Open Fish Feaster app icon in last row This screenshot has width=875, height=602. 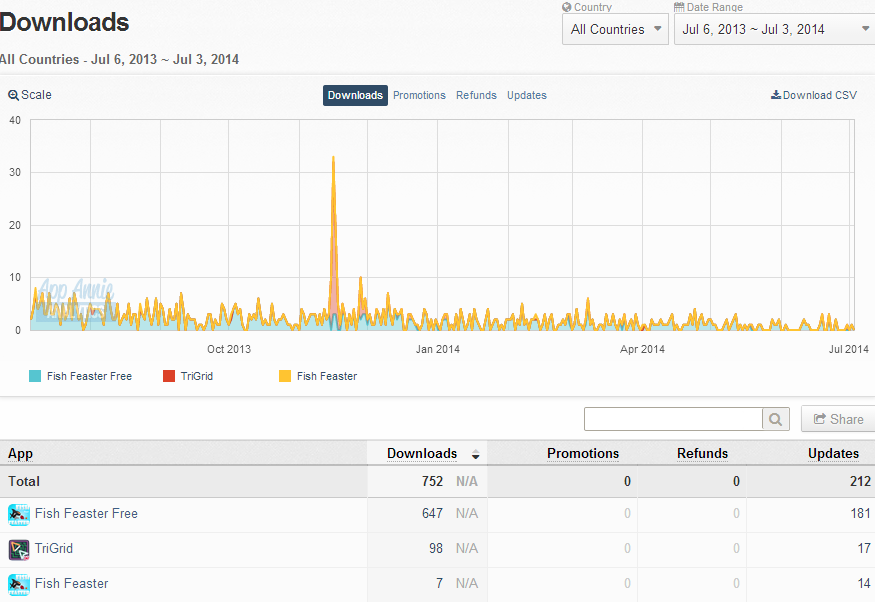point(19,584)
